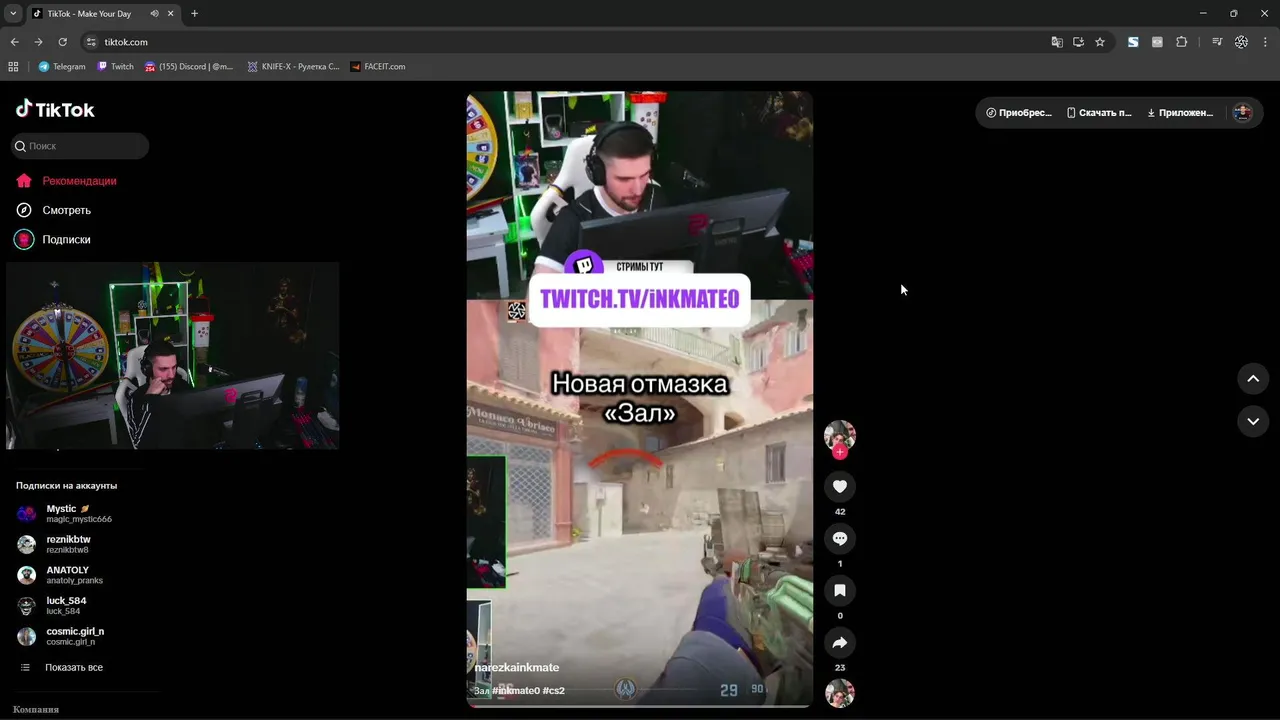The width and height of the screenshot is (1280, 720).
Task: Open a new tab with the plus button
Action: [x=194, y=14]
